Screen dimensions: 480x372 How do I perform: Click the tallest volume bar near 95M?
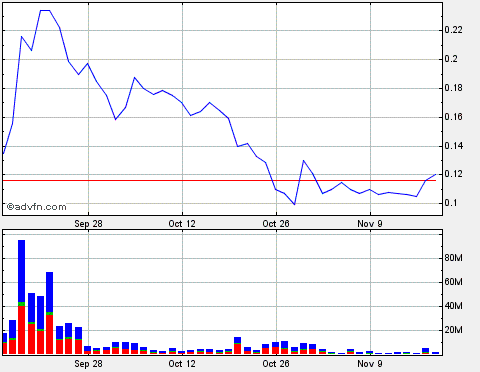click(21, 297)
